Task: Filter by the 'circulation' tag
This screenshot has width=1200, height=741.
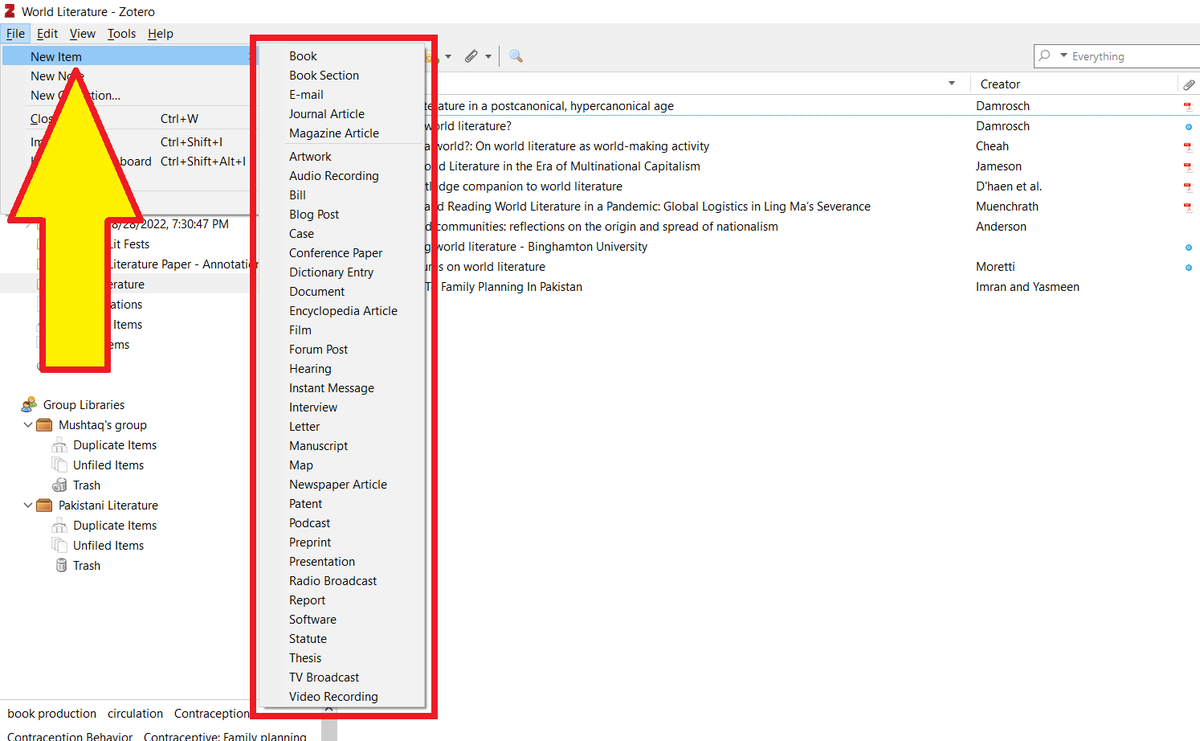Action: [135, 713]
